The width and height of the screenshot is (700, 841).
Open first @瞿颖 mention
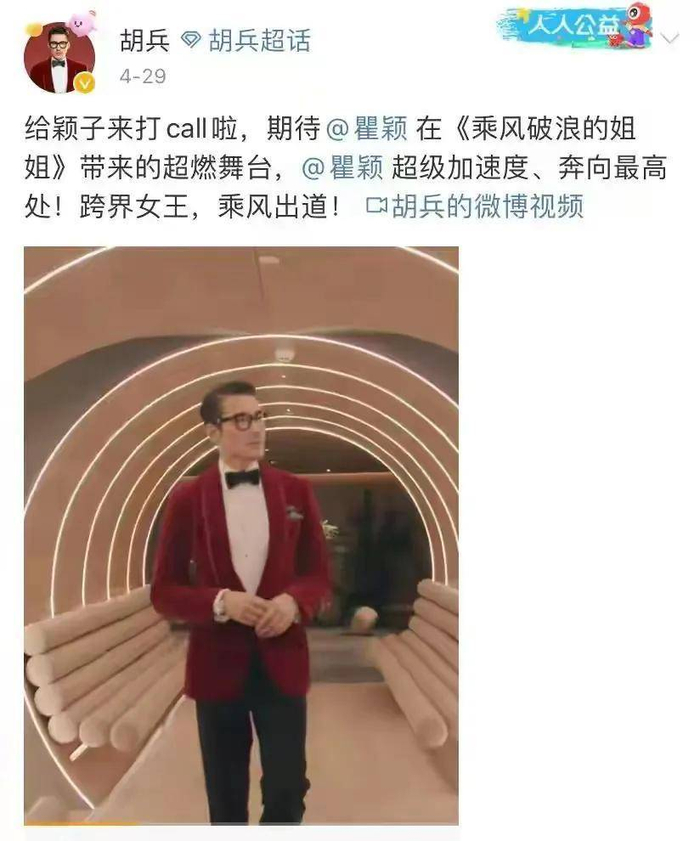tap(367, 129)
